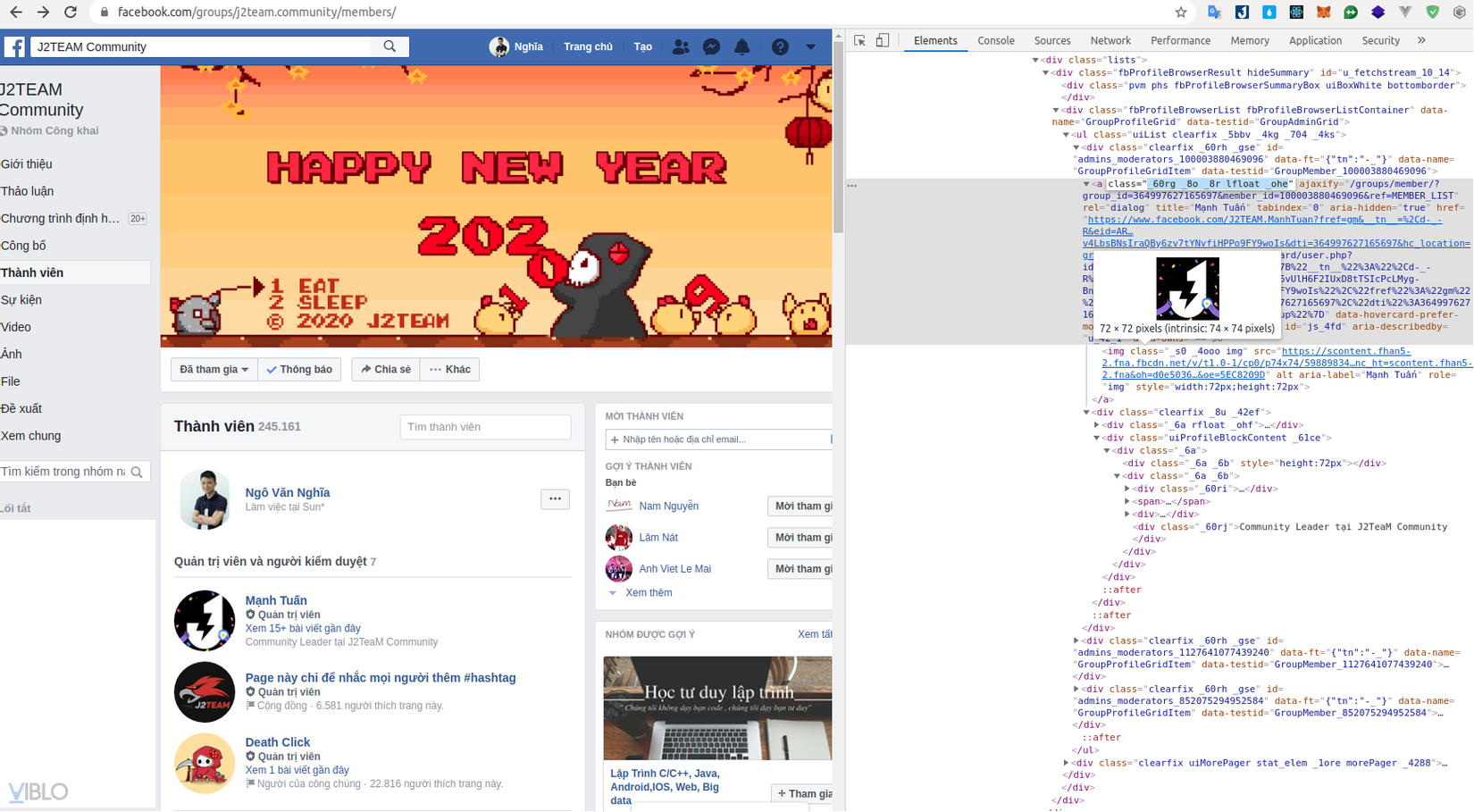Screen dimensions: 1474x812
Task: Open the grey cube extension icon
Action: coord(1460,13)
